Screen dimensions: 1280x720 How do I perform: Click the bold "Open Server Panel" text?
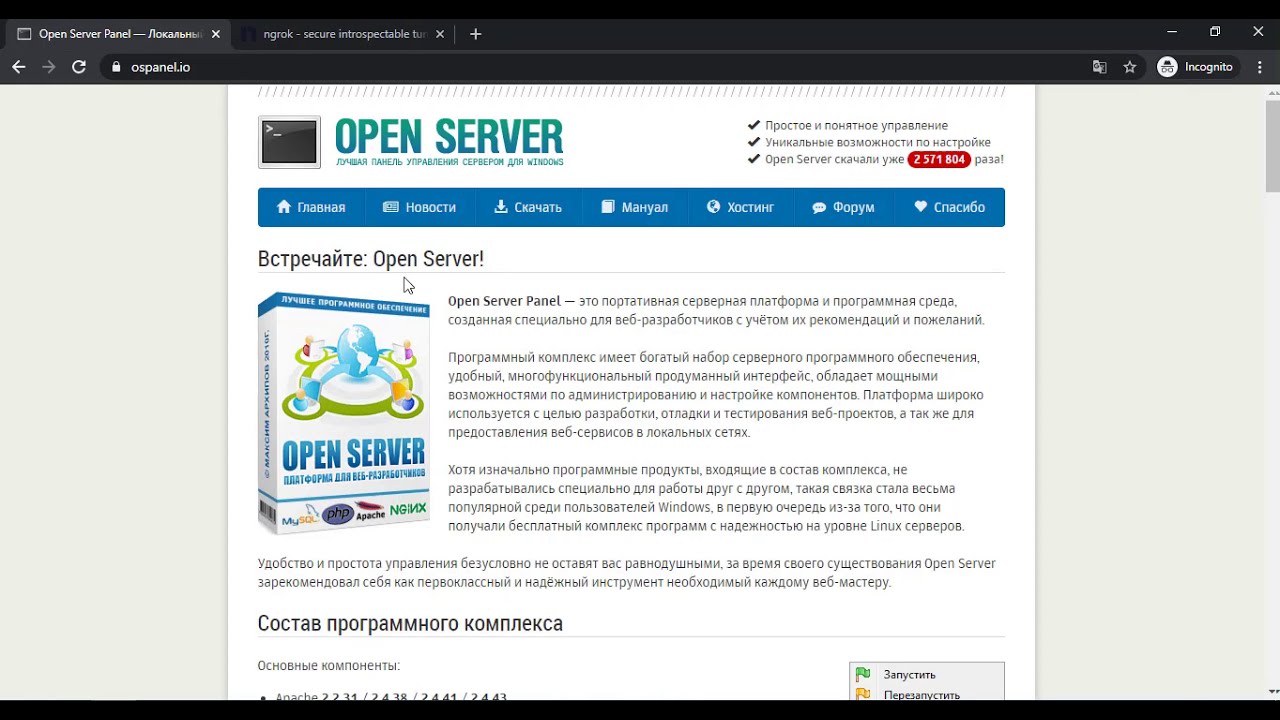coord(504,301)
